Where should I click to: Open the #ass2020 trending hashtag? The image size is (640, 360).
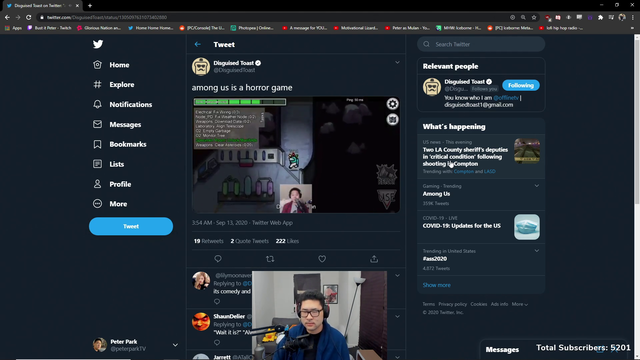pos(435,259)
